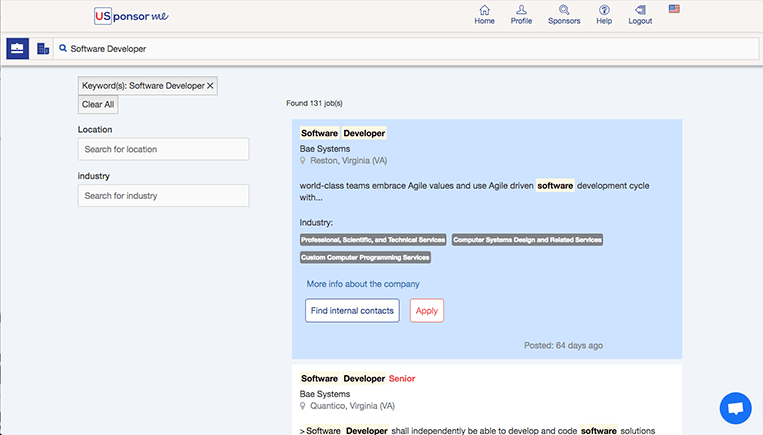Log out of the account
763x435 pixels.
click(640, 15)
